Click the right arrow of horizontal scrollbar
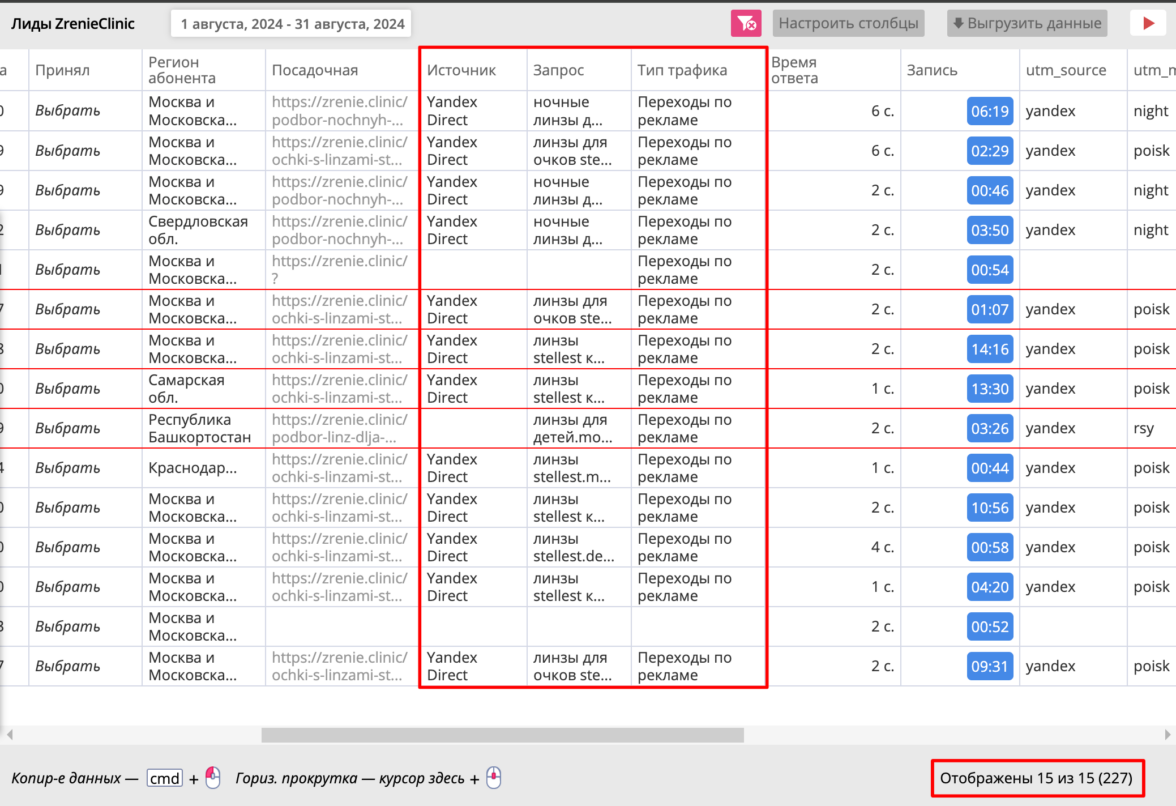 [x=1168, y=735]
